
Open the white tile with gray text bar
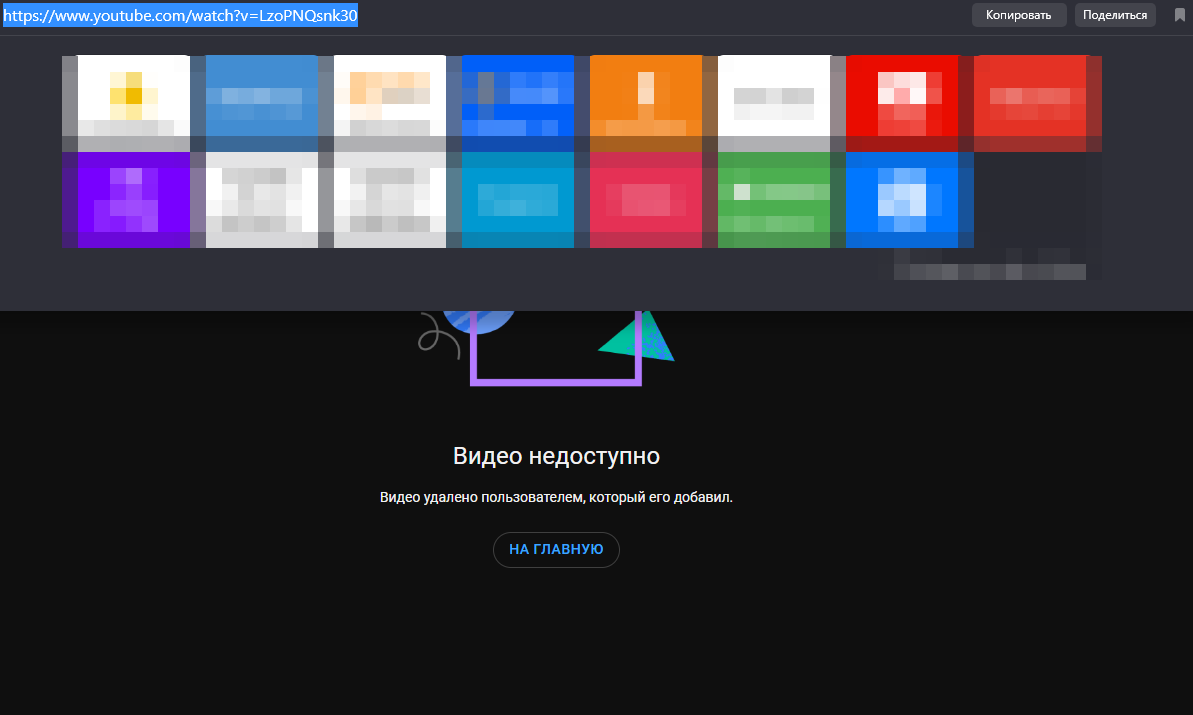pyautogui.click(x=774, y=96)
